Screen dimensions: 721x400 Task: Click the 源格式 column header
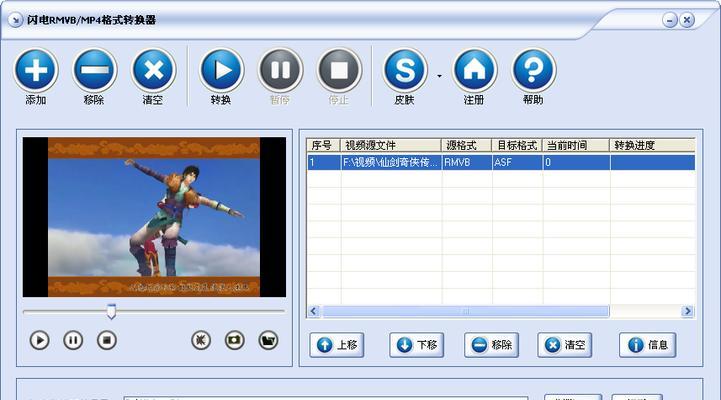tap(466, 145)
